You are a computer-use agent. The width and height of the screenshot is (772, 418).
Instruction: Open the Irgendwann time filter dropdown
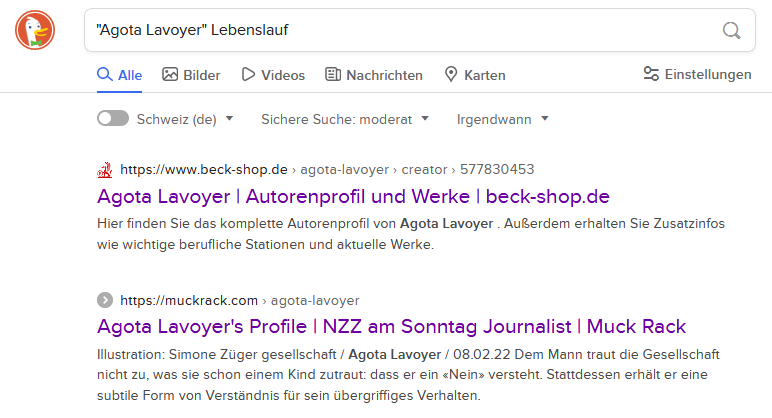(503, 119)
